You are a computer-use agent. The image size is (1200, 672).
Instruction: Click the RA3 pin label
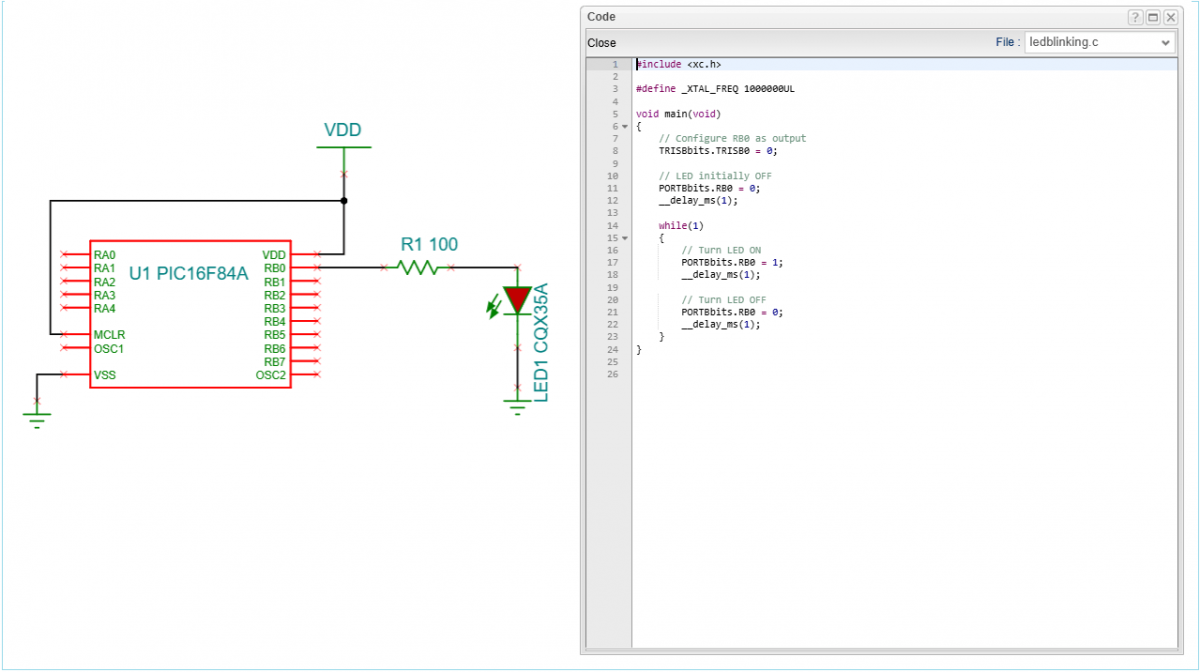point(104,295)
